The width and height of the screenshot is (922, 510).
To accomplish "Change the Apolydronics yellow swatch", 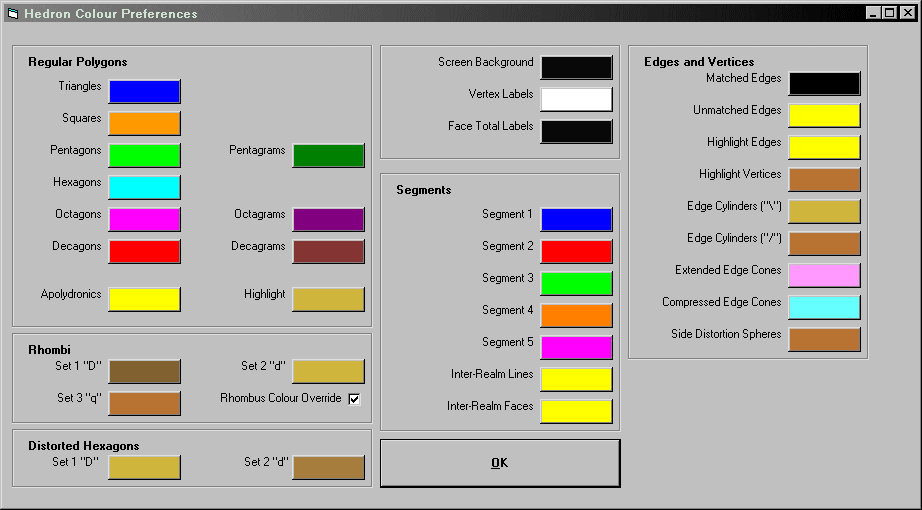I will tap(144, 299).
